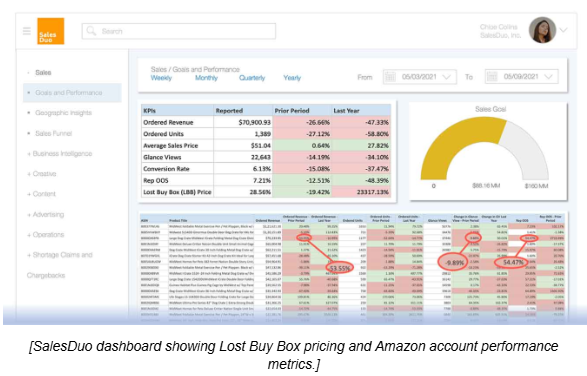This screenshot has height=376, width=587.
Task: Click the SalesDuo orange logo
Action: tap(51, 31)
